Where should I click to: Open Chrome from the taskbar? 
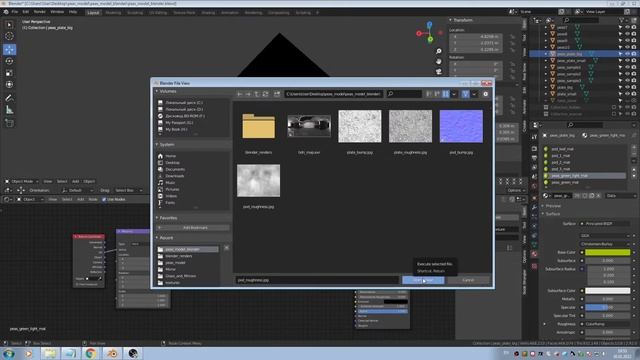pyautogui.click(x=91, y=353)
